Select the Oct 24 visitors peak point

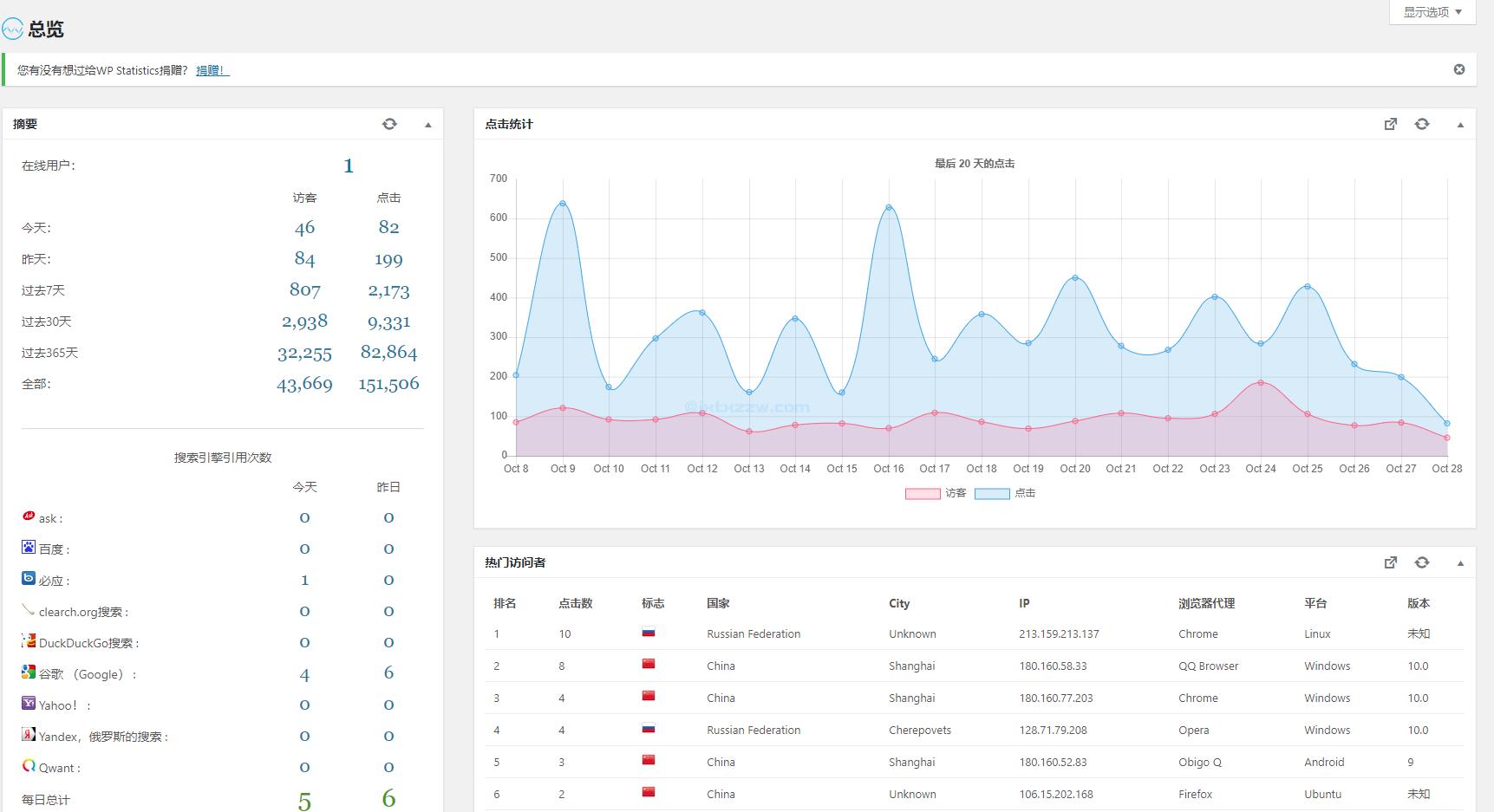click(x=1261, y=382)
